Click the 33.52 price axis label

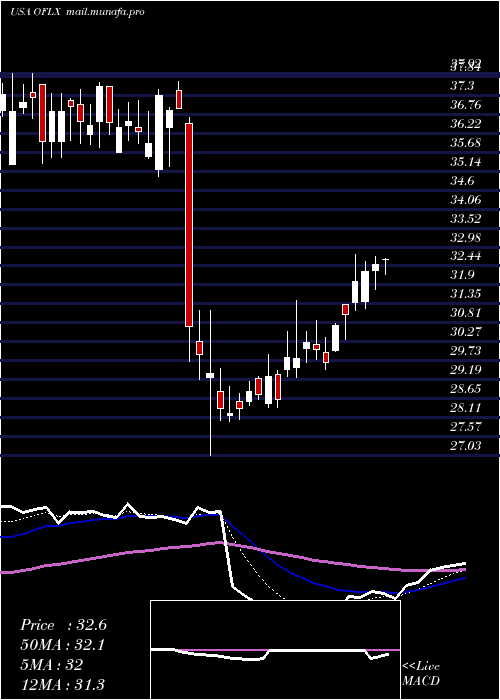466,218
